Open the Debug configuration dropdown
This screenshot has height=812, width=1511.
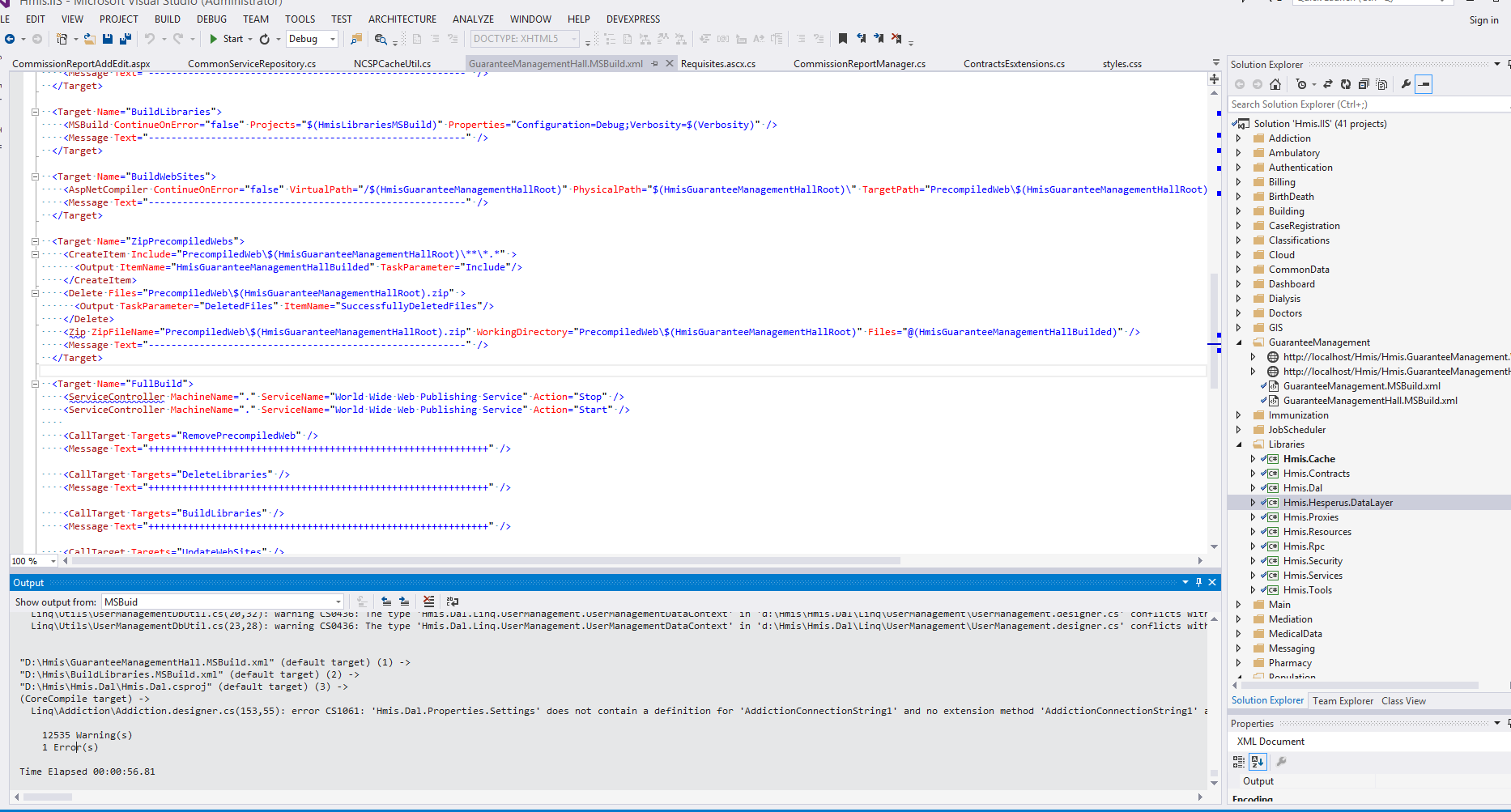(x=332, y=39)
